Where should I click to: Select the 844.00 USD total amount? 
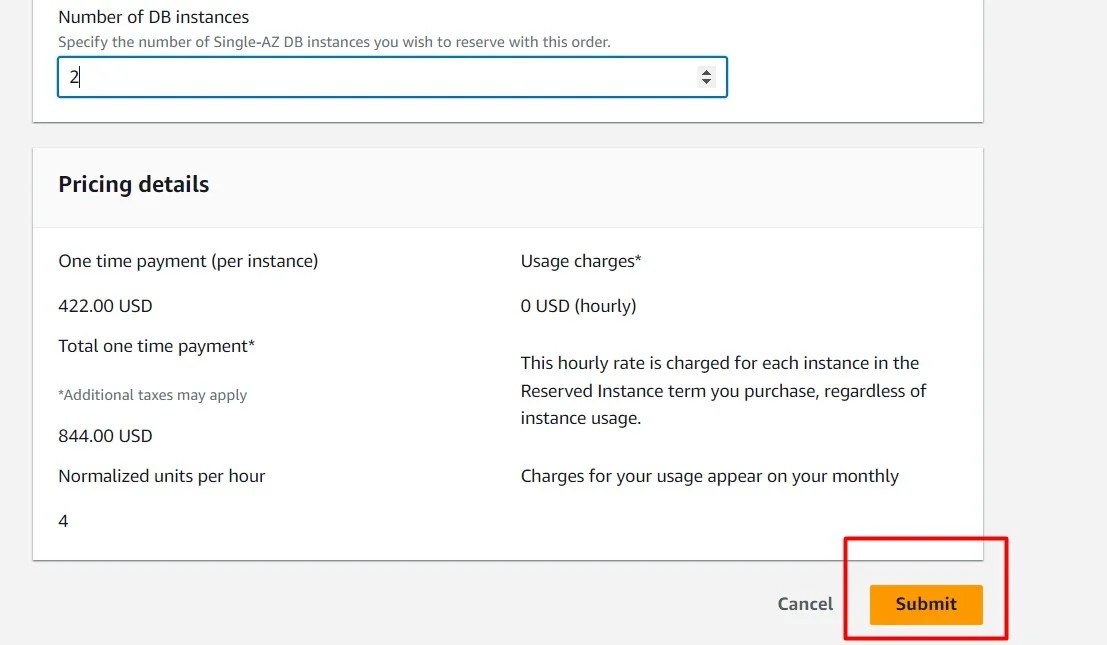tap(105, 435)
